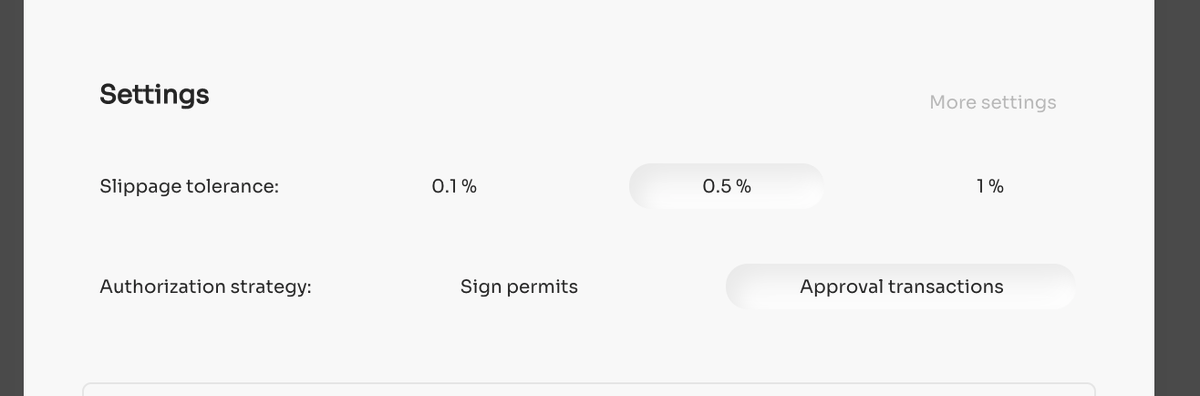Set slippage to the lowest option 0.1 %
The image size is (1200, 396).
tap(454, 186)
